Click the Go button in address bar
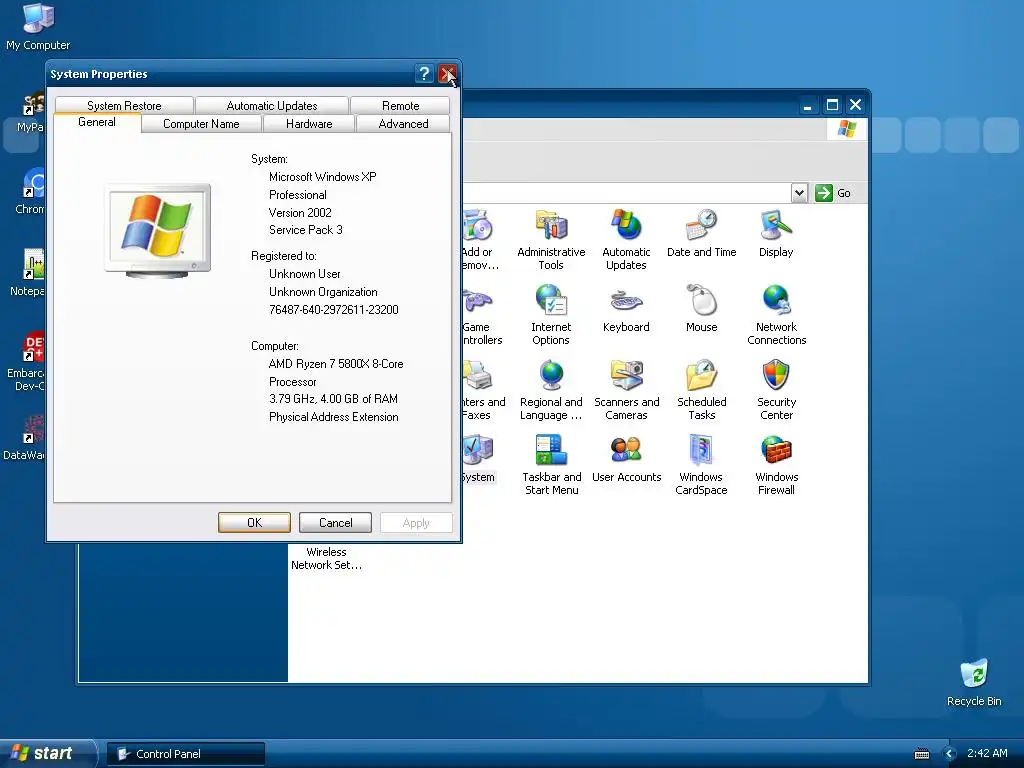 [833, 193]
